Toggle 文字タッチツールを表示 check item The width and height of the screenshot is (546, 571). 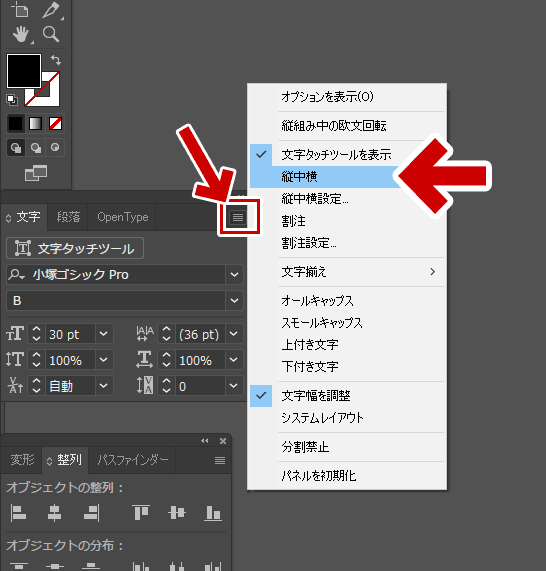347,155
